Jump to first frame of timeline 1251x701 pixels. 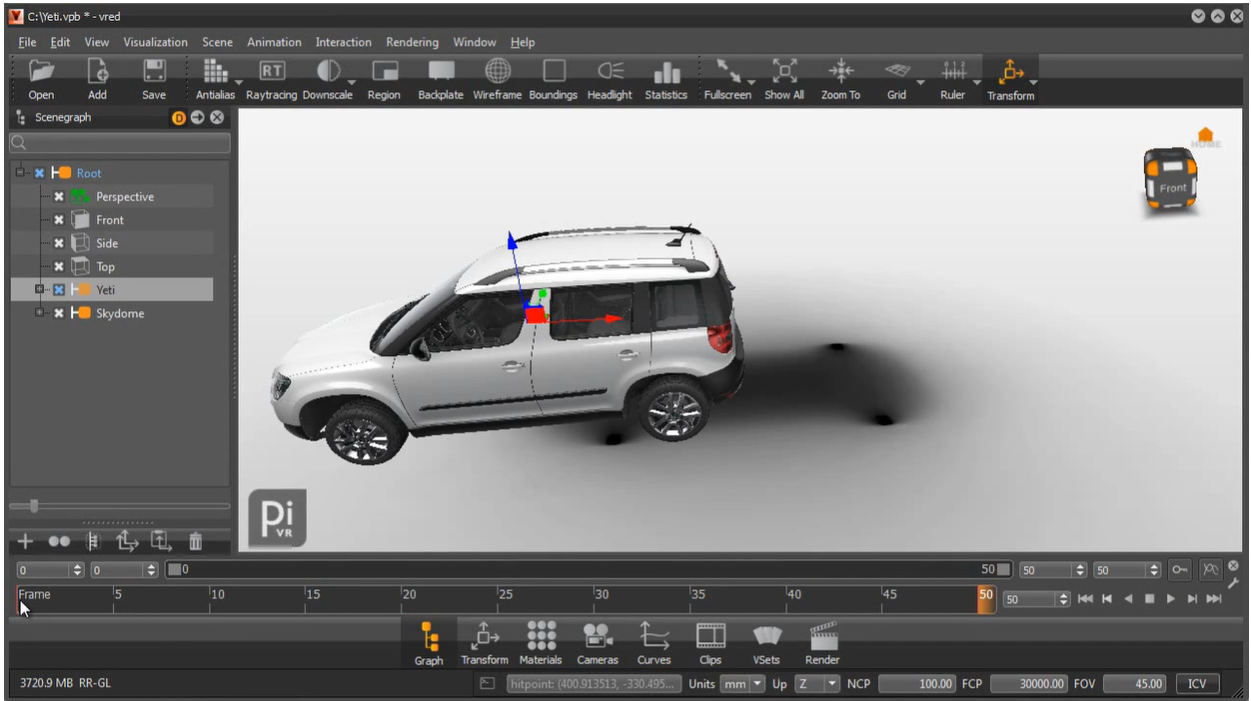(x=1085, y=599)
